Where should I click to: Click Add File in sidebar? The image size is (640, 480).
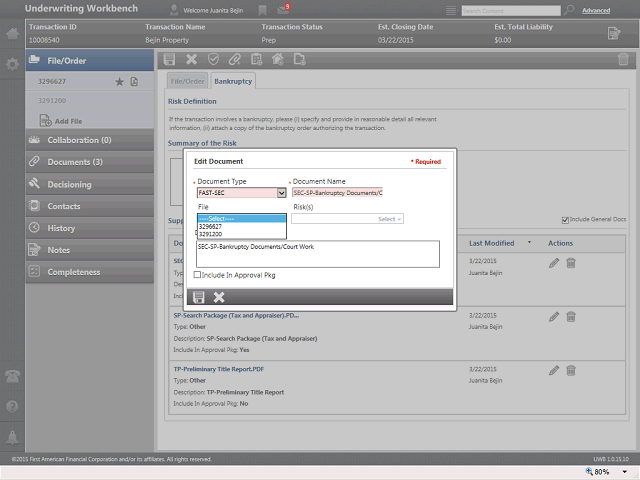click(61, 121)
